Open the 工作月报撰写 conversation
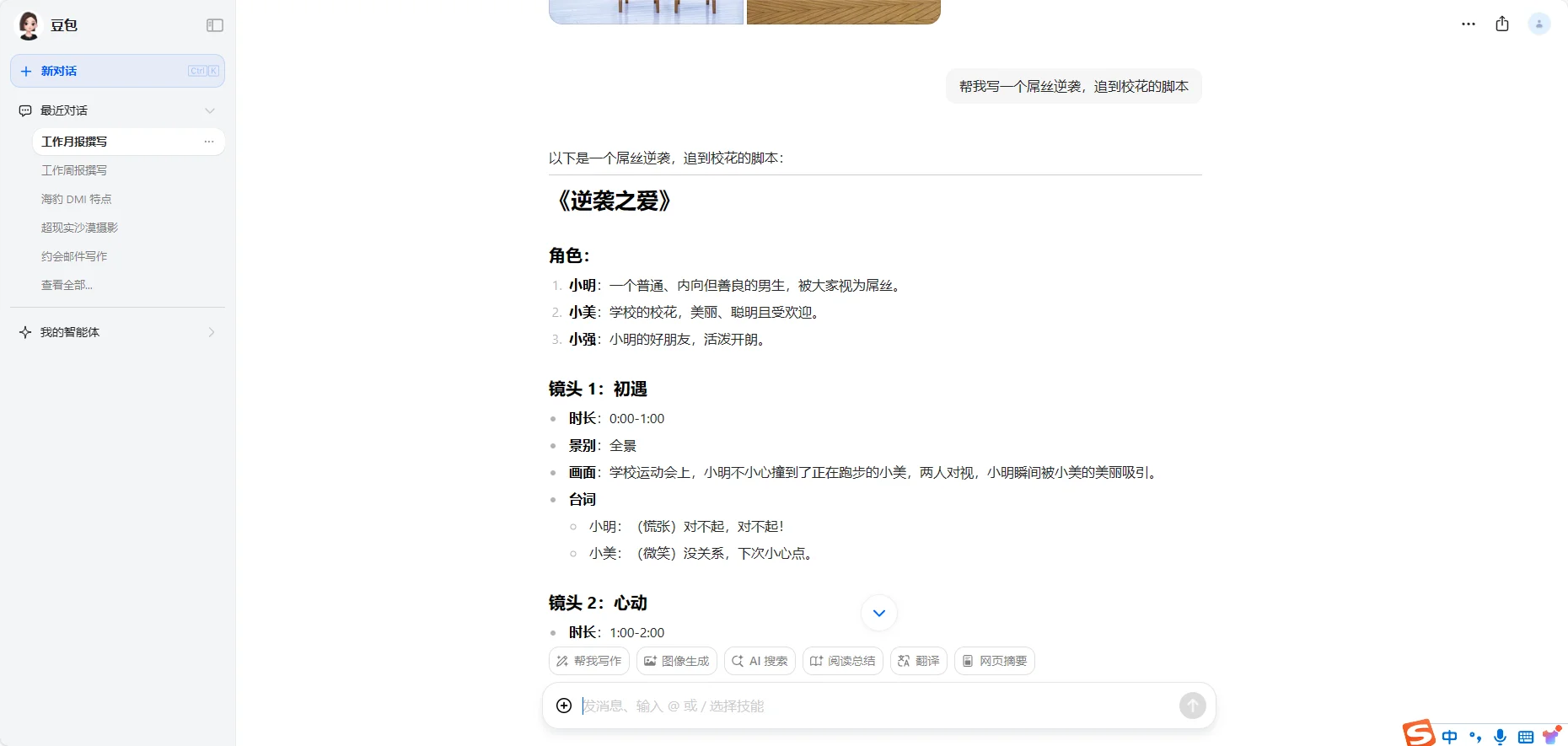This screenshot has height=746, width=1568. (128, 142)
